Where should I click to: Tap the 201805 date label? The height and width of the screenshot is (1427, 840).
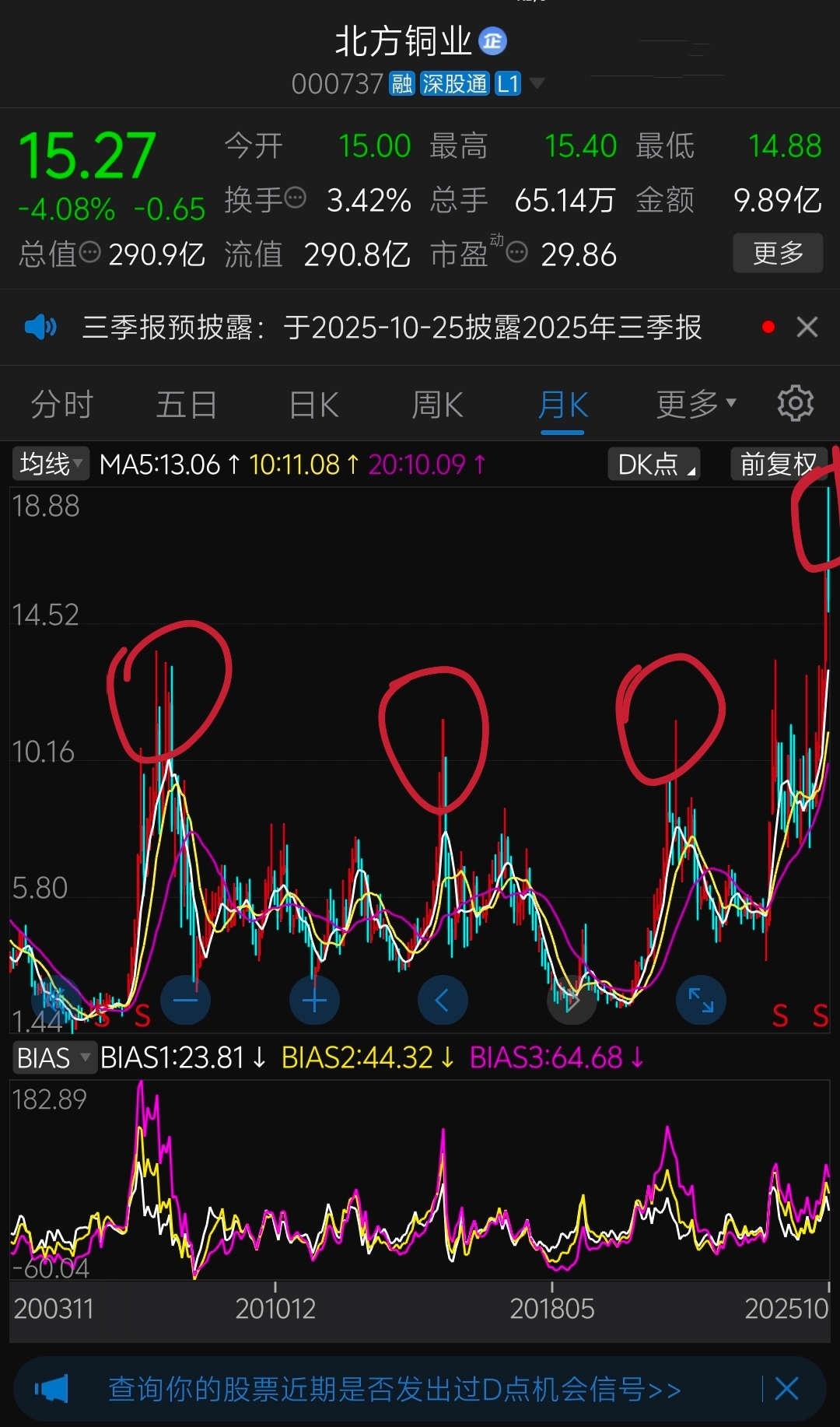(552, 1309)
